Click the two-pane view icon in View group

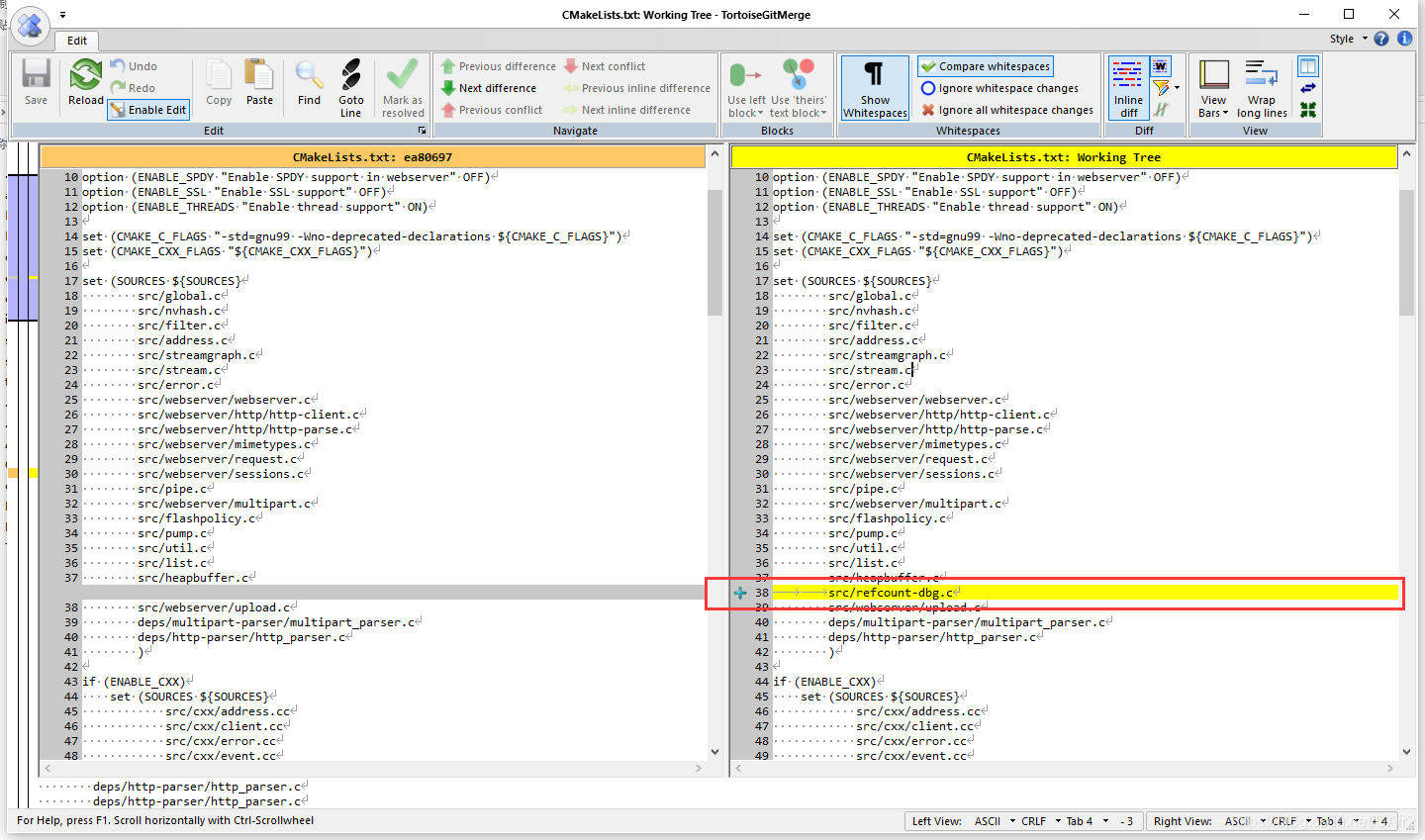pyautogui.click(x=1308, y=66)
